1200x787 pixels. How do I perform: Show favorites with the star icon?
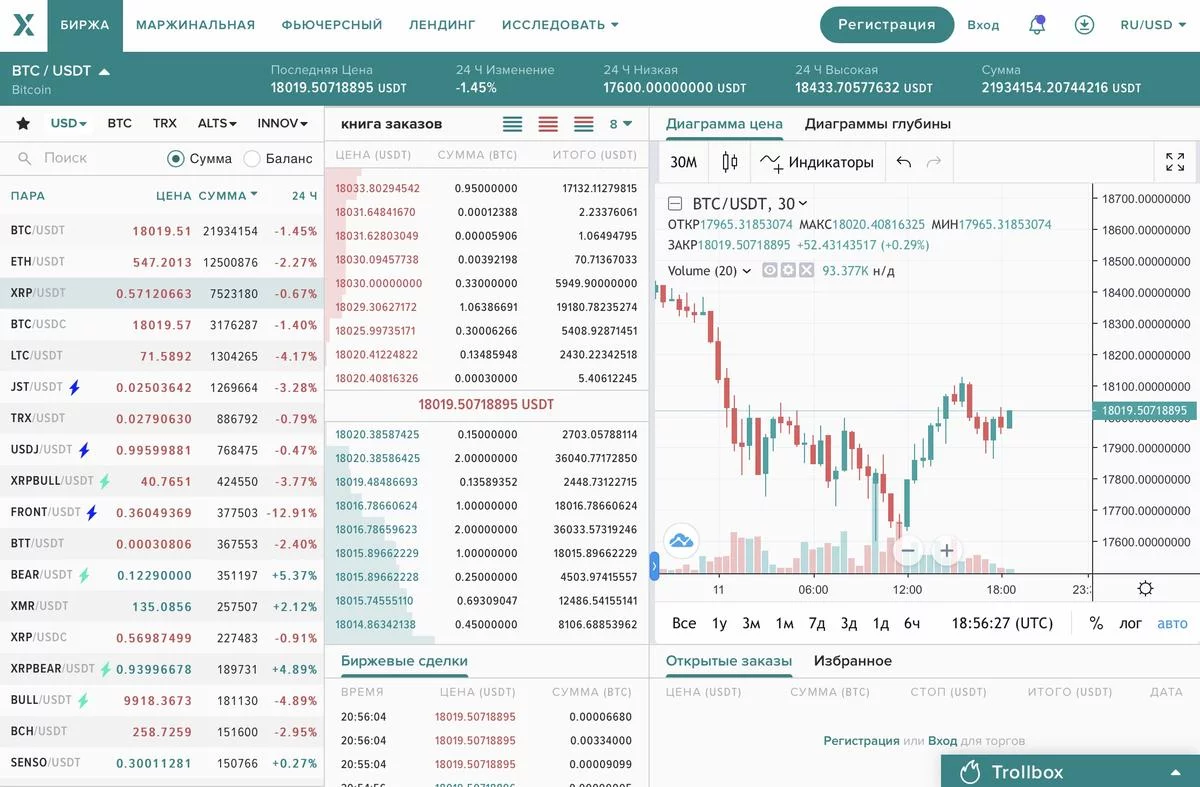point(23,124)
